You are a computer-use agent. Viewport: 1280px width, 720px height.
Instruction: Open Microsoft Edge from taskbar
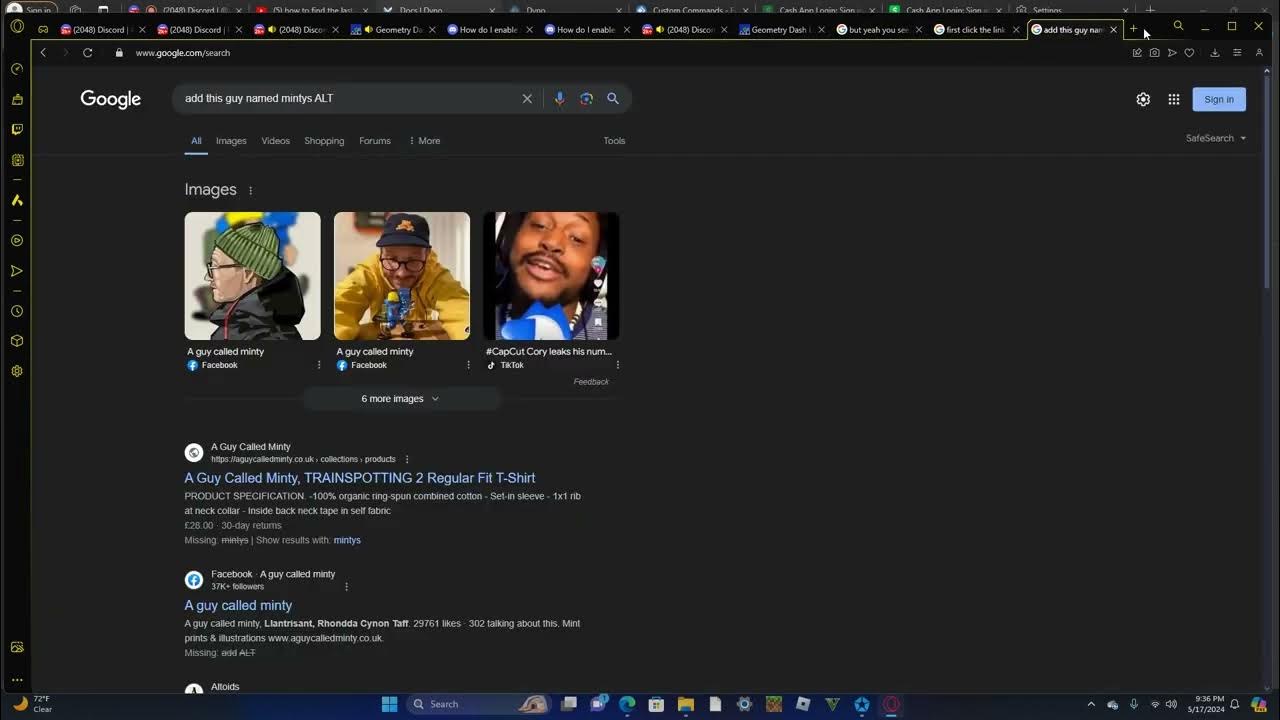point(627,704)
